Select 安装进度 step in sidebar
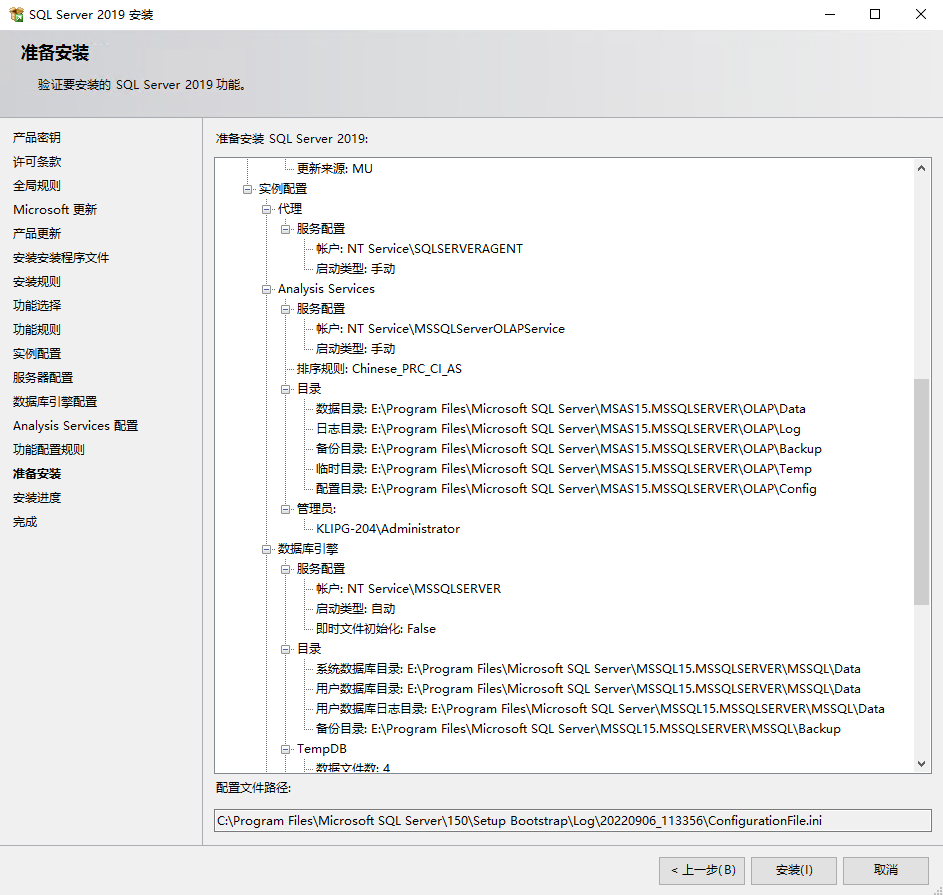This screenshot has width=943, height=895. point(37,498)
